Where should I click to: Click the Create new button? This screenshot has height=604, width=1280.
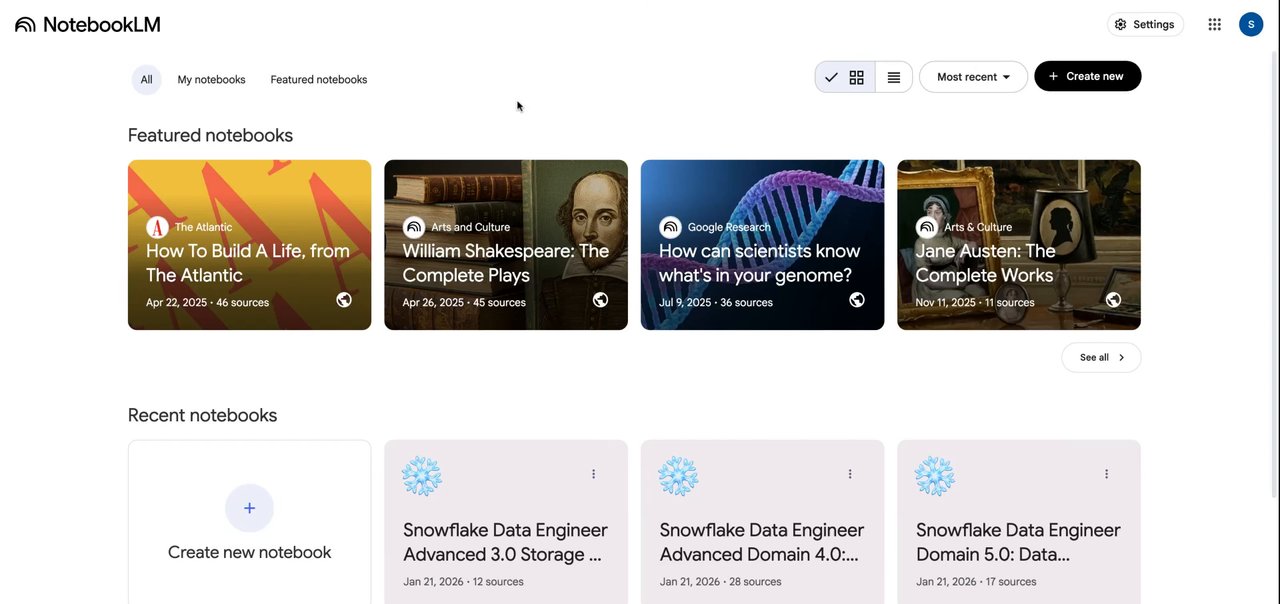click(1087, 77)
